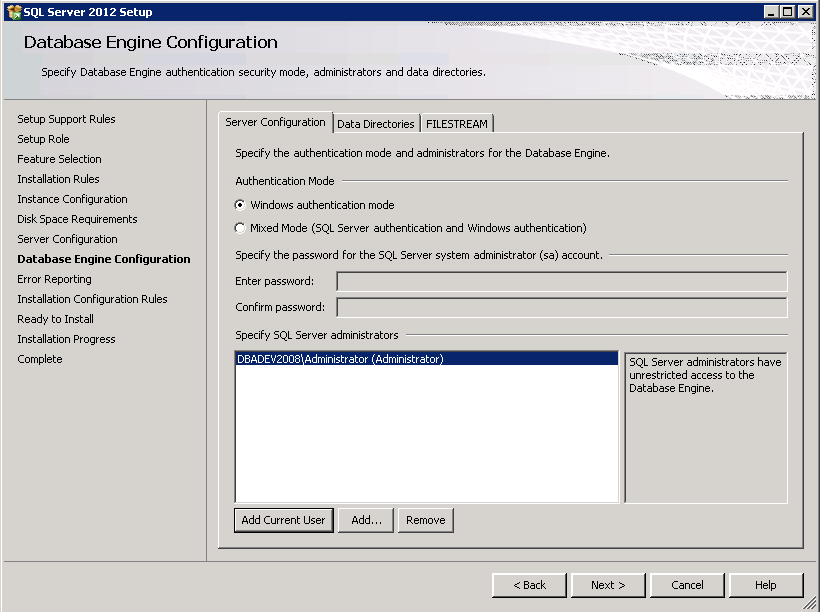This screenshot has width=825, height=612.
Task: Cancel the SQL Server setup
Action: [687, 585]
